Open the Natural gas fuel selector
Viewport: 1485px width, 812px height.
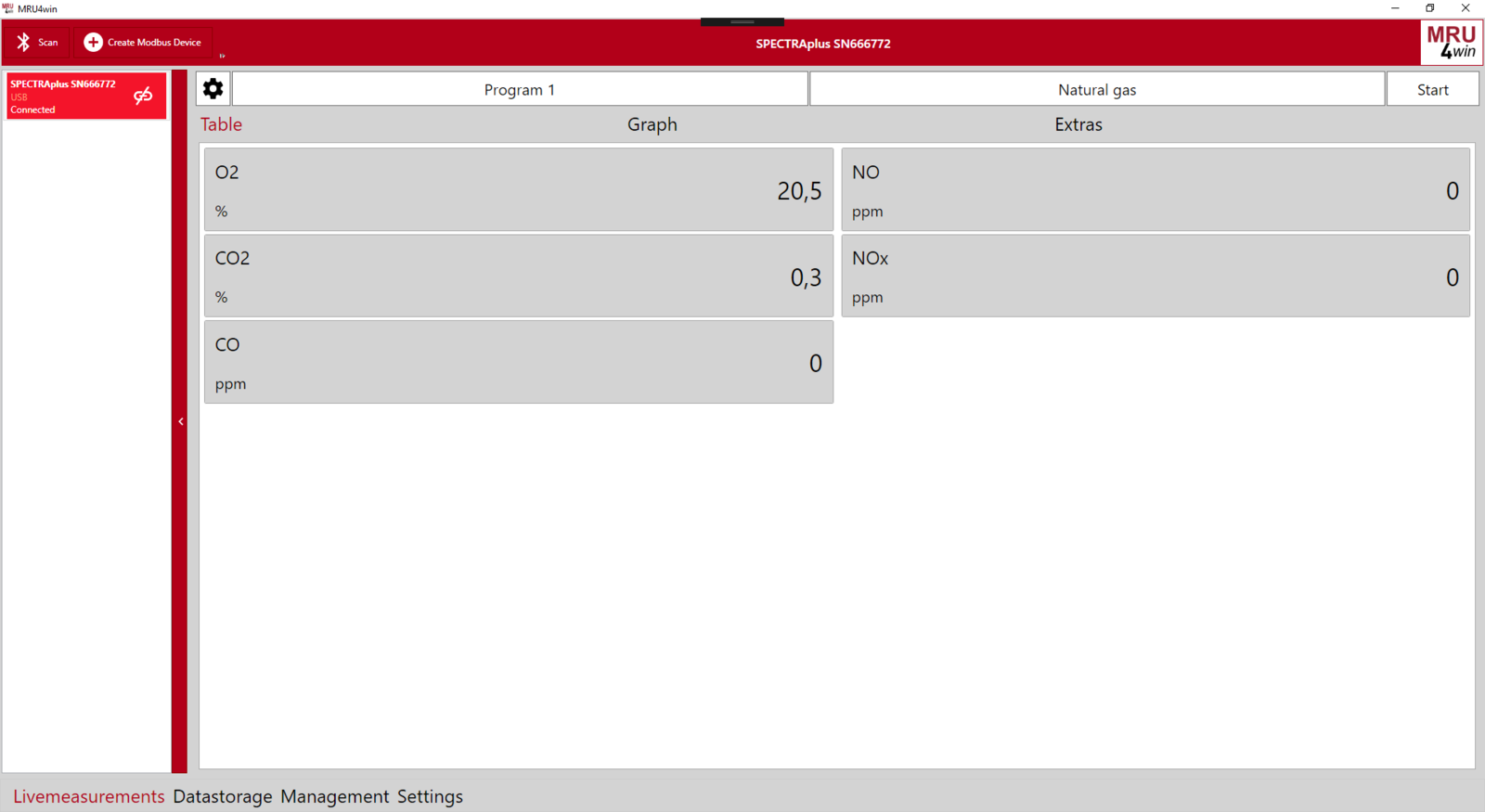[x=1096, y=90]
